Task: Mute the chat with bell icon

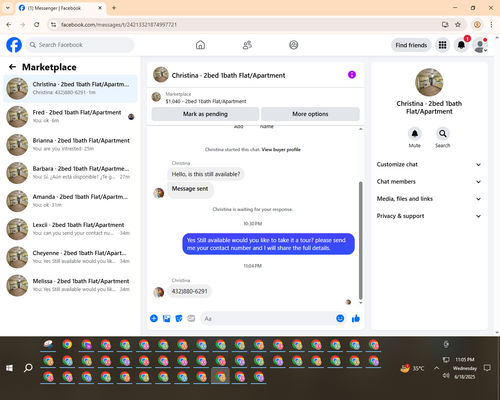Action: tap(415, 134)
